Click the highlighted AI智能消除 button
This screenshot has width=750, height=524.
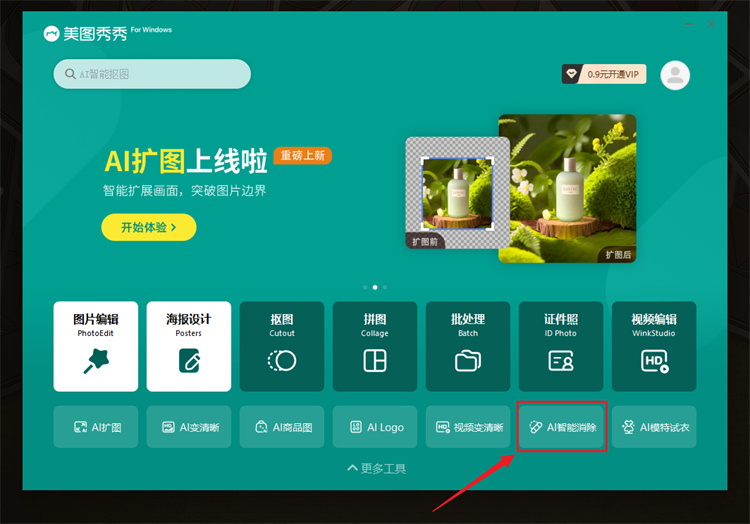pos(561,427)
